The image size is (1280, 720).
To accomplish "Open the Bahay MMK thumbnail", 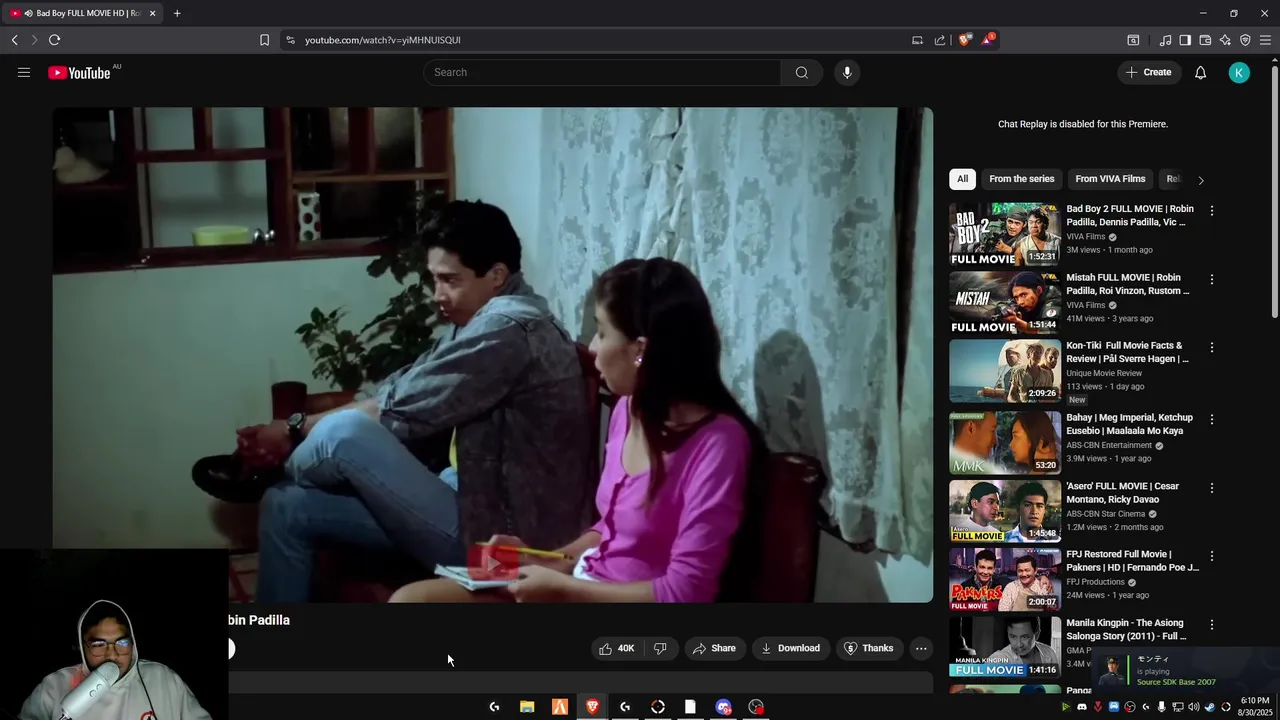I will (1005, 443).
